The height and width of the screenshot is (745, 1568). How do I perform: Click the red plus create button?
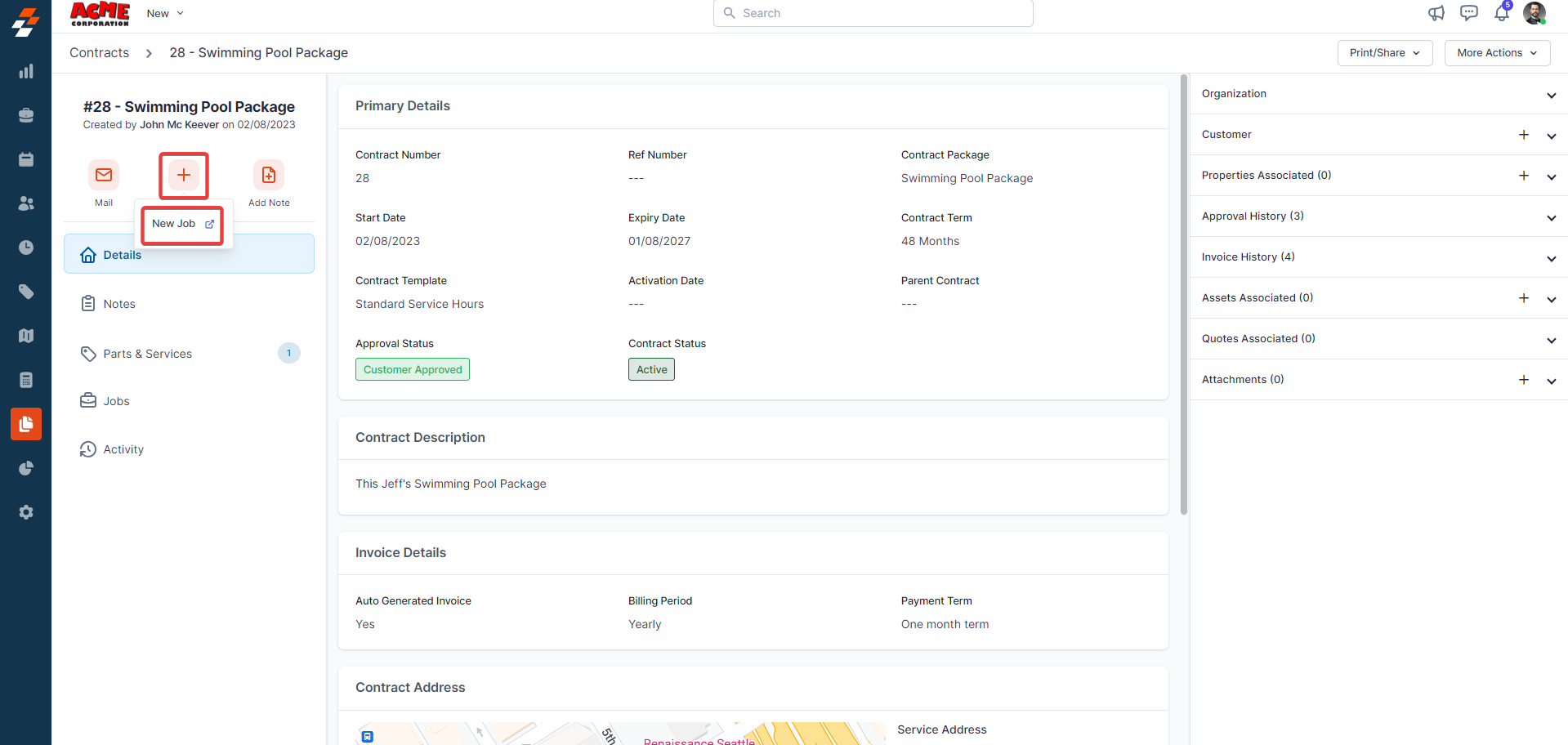[x=184, y=175]
